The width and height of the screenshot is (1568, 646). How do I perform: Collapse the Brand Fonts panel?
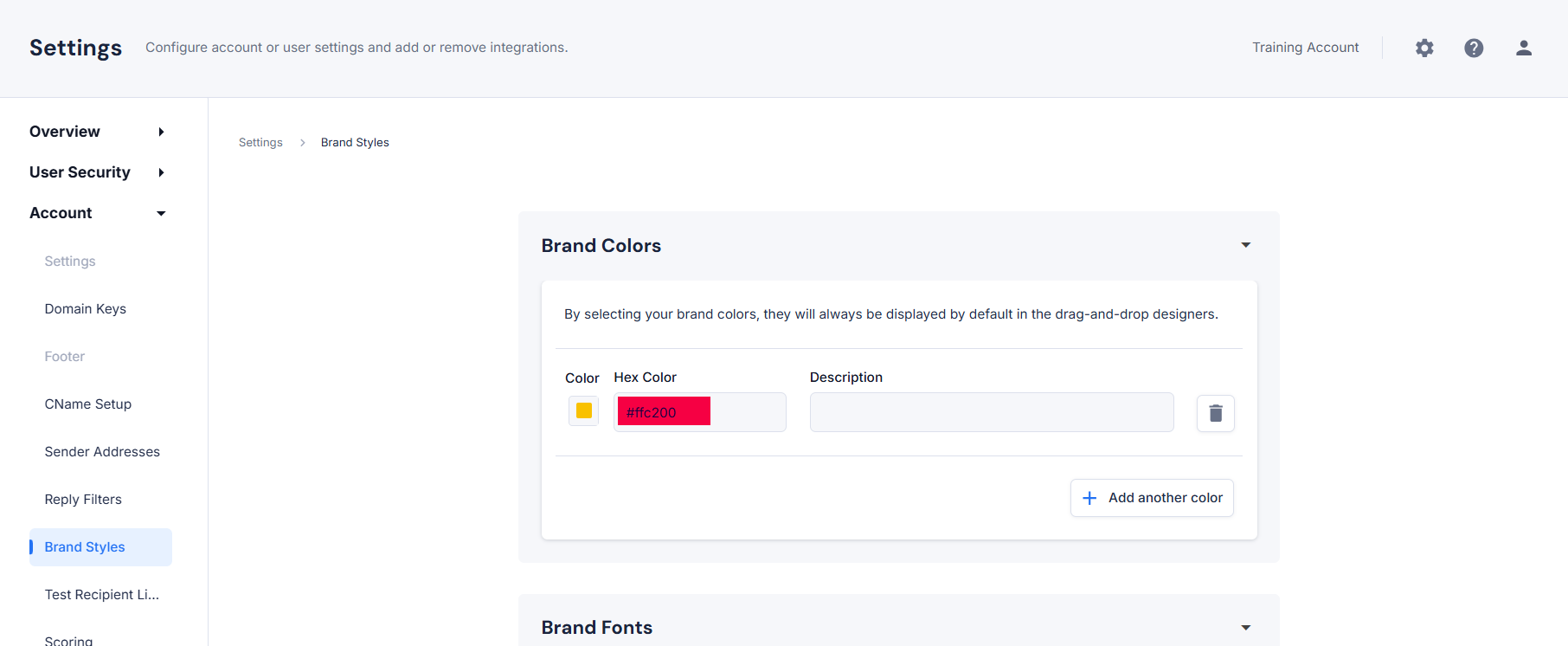pyautogui.click(x=1245, y=628)
